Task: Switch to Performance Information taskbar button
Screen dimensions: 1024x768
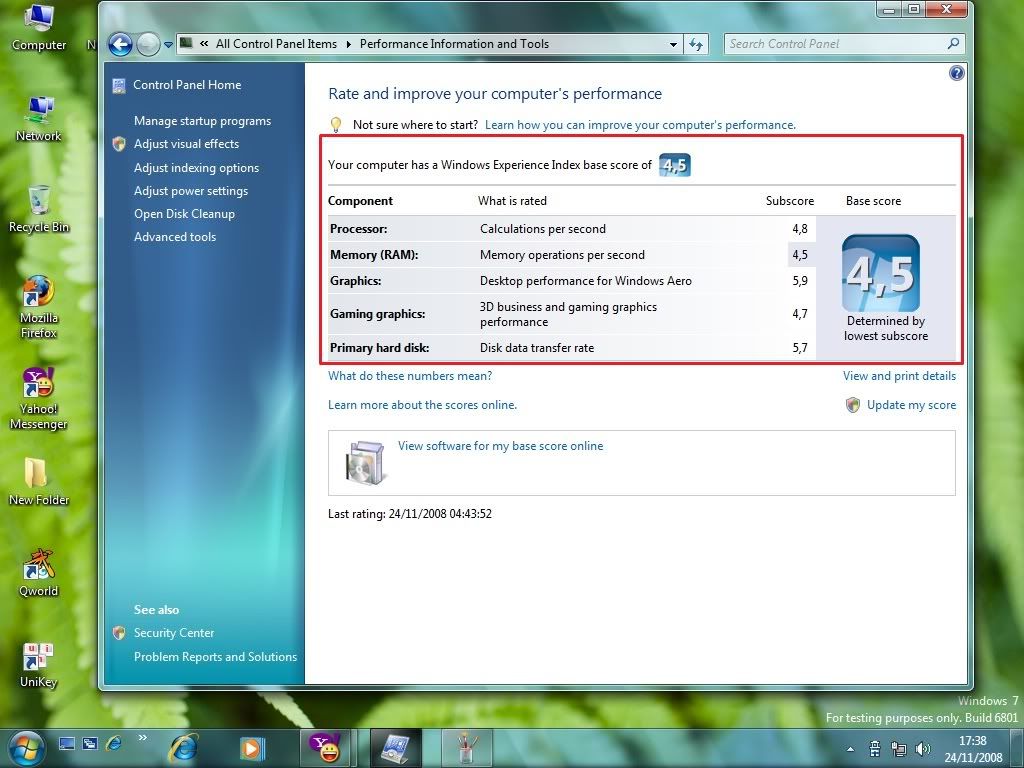Action: pos(396,748)
